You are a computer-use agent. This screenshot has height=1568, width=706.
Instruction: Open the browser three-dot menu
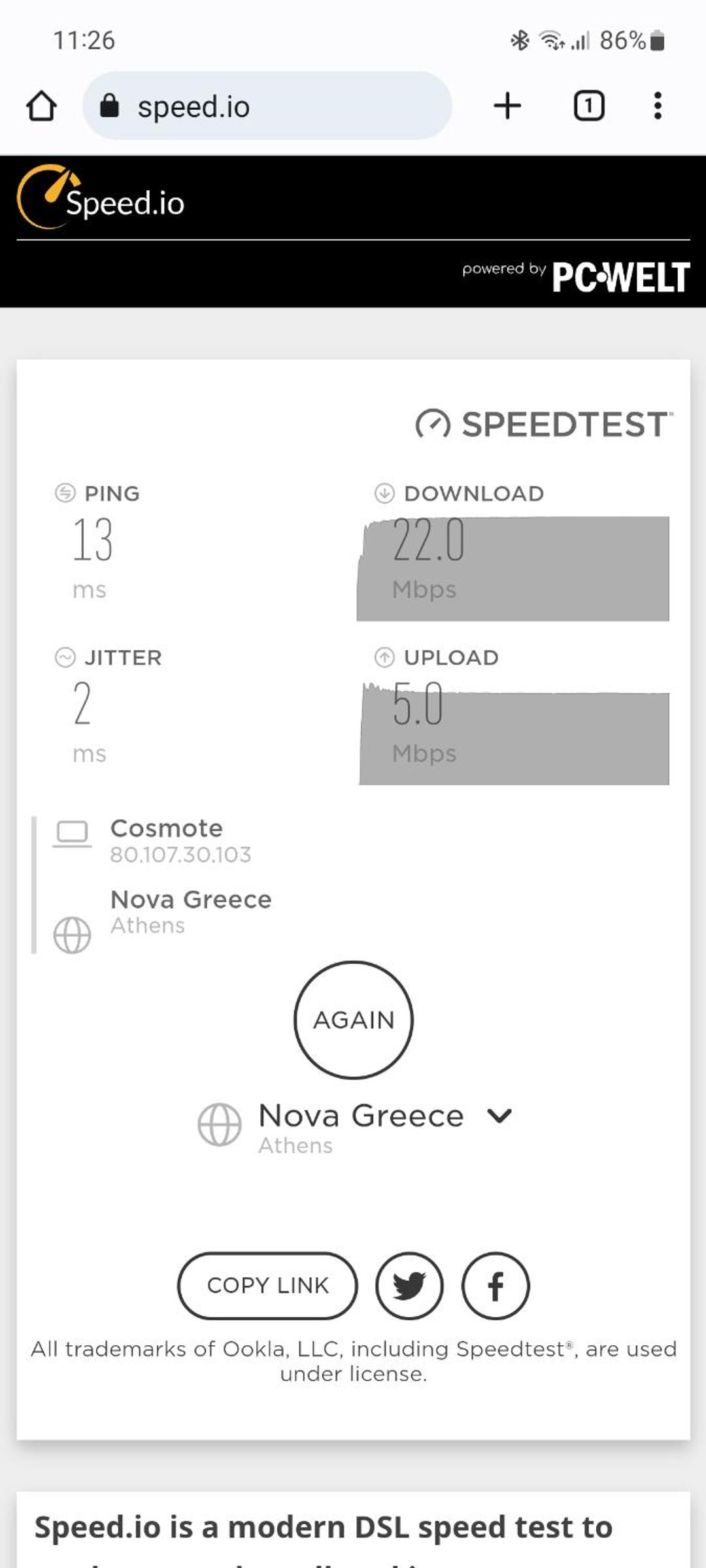658,106
